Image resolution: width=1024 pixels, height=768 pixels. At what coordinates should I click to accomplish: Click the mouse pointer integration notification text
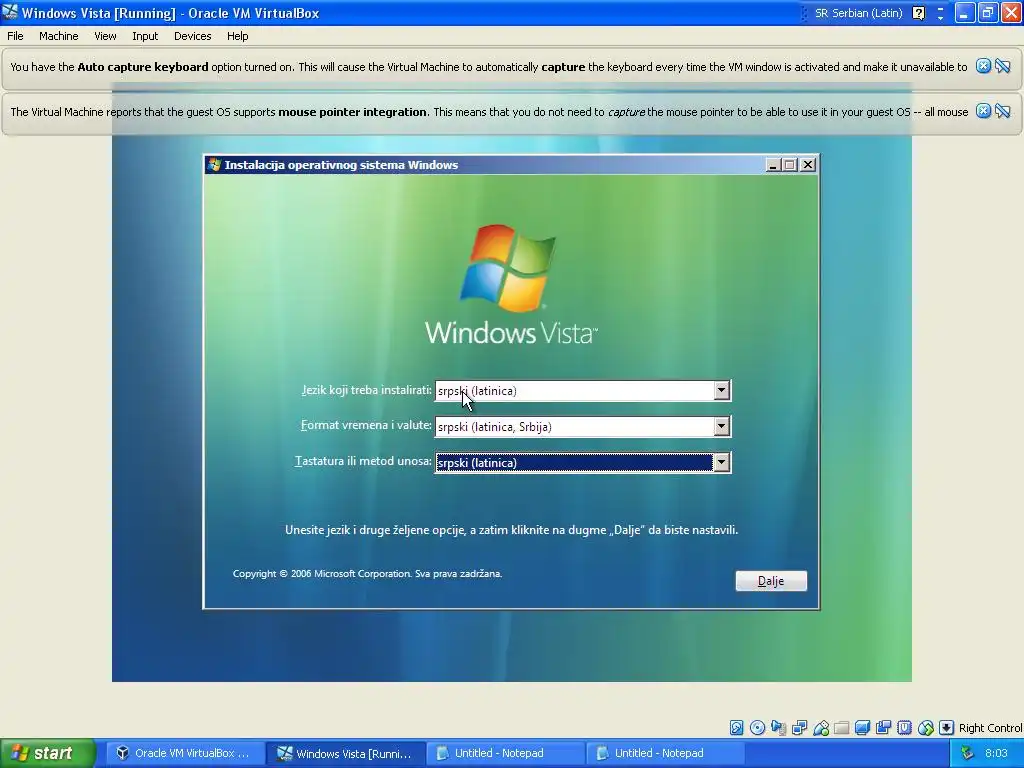489,112
